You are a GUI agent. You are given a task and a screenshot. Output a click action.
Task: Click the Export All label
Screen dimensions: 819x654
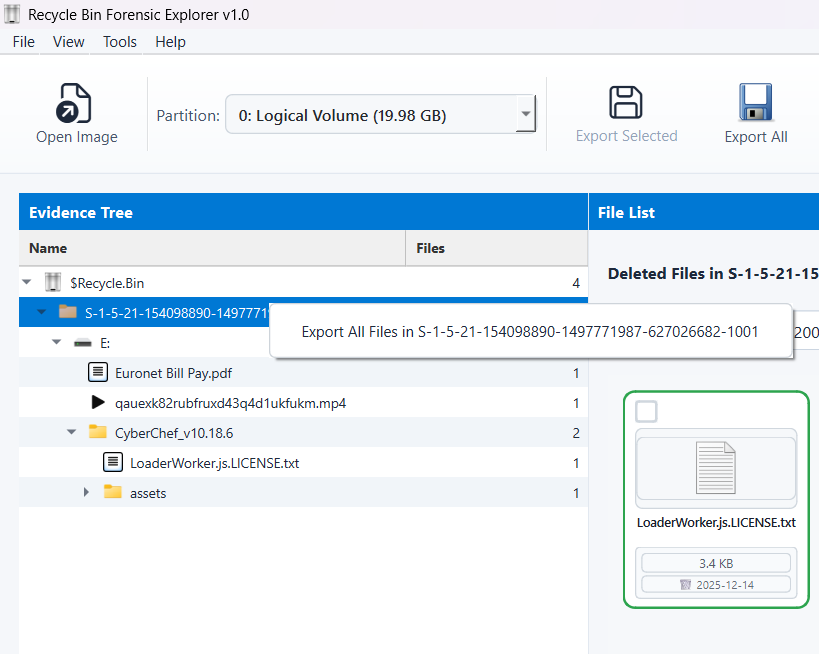pos(755,137)
